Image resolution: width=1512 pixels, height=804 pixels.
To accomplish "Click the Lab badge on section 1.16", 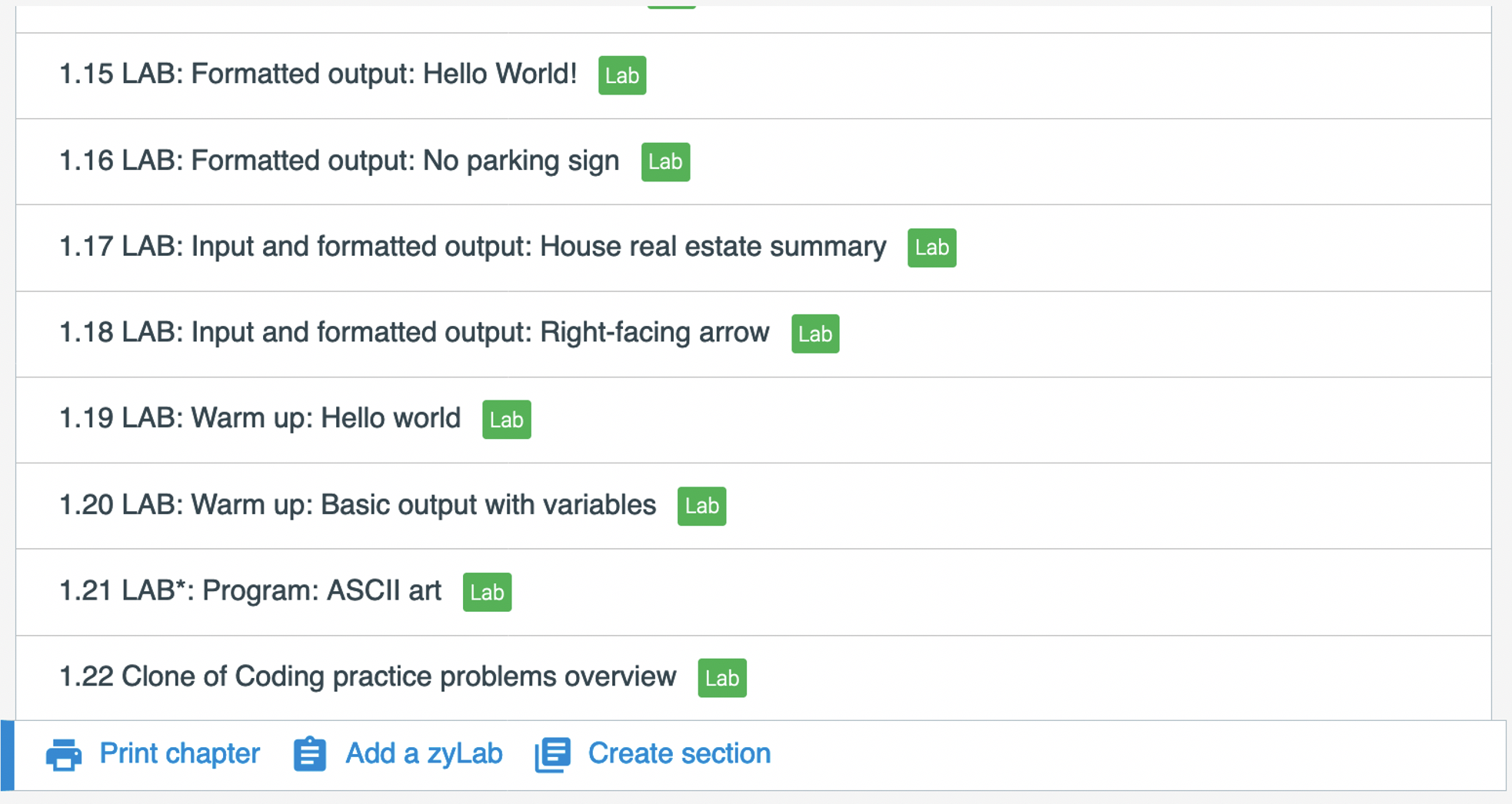I will [665, 161].
